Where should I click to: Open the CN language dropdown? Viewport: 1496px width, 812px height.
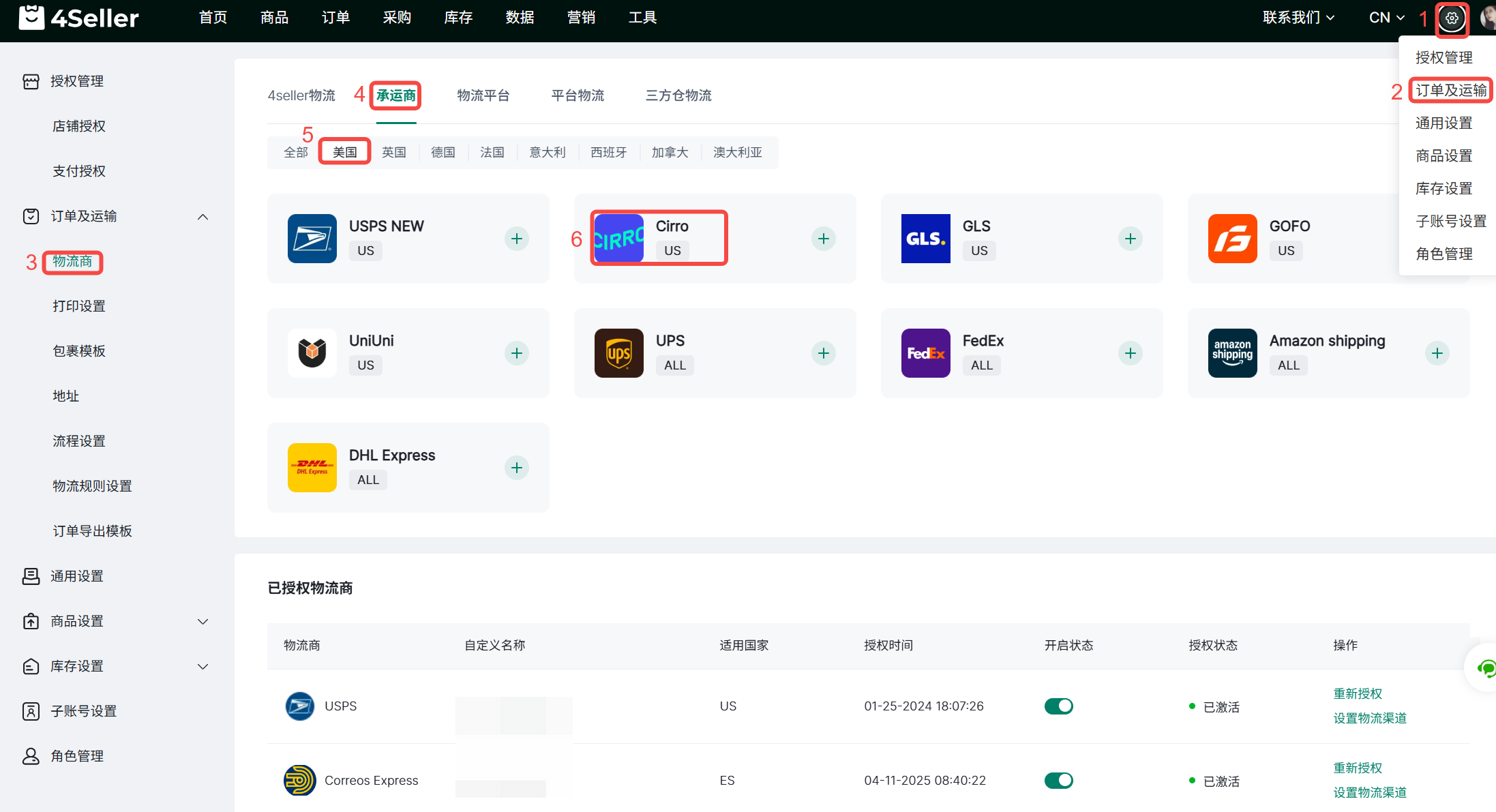[1386, 18]
